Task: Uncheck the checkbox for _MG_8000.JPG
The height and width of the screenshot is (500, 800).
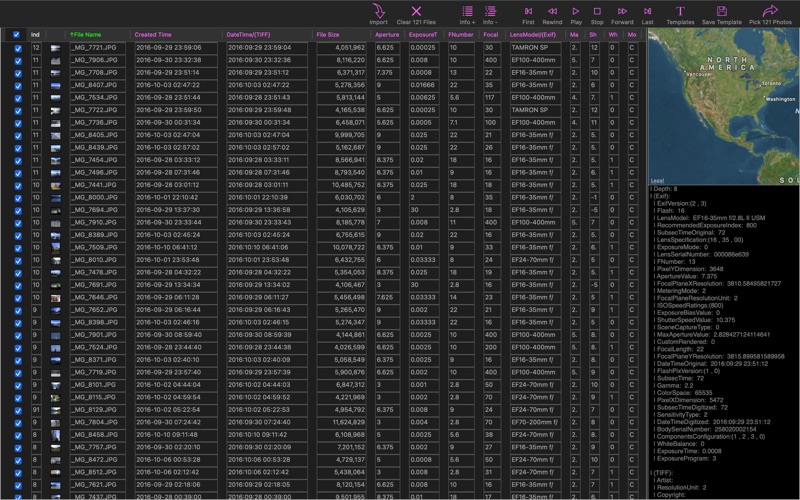Action: 18,198
